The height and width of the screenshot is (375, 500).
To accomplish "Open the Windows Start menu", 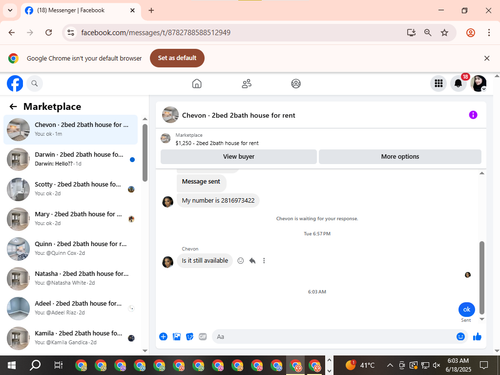I will 12,365.
